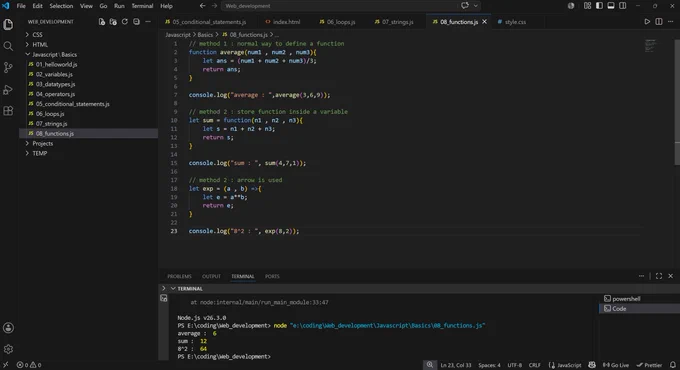This screenshot has height=370, width=680.
Task: Collapse all folders in Explorer
Action: (x=136, y=22)
